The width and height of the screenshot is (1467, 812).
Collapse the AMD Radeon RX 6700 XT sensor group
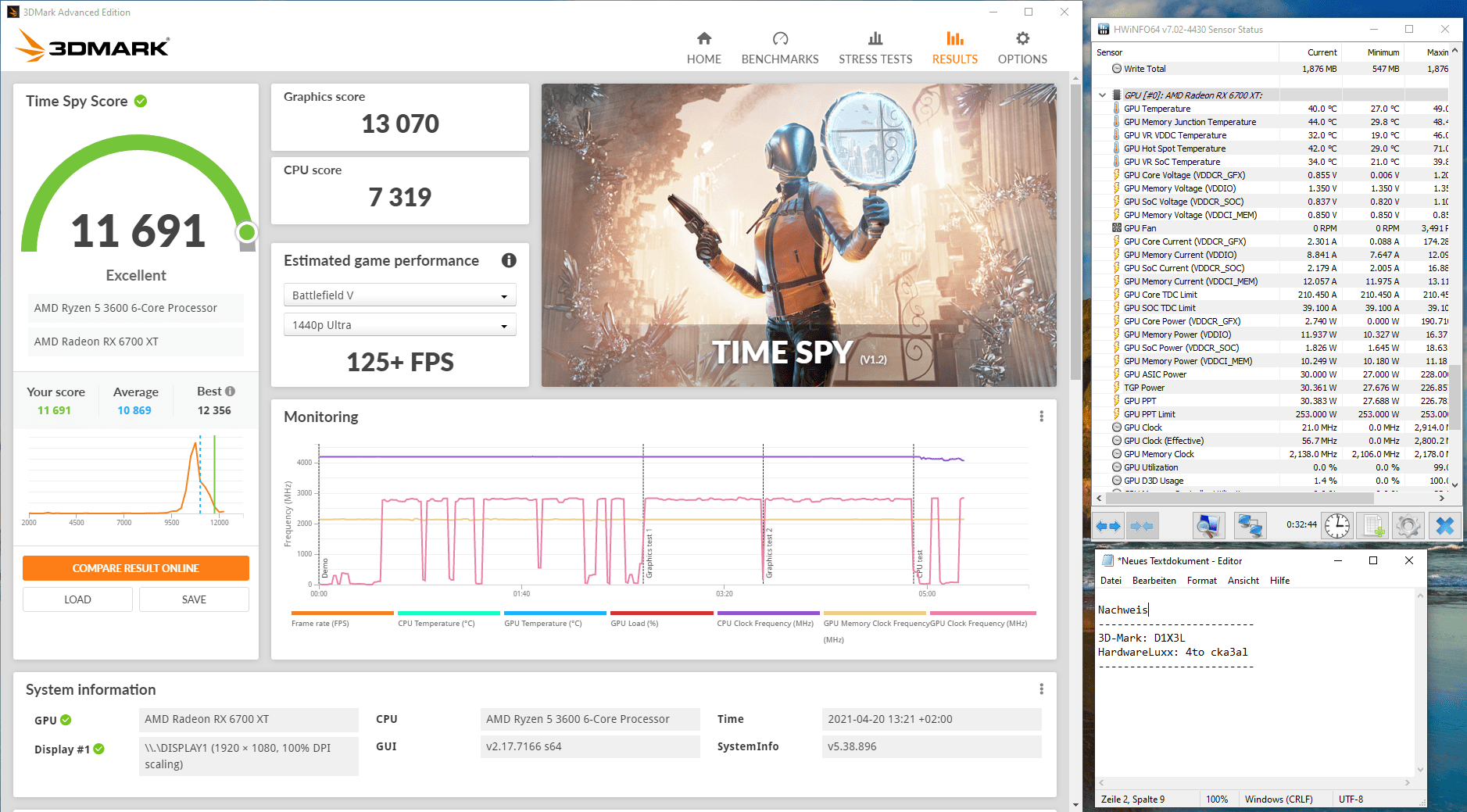[1102, 95]
